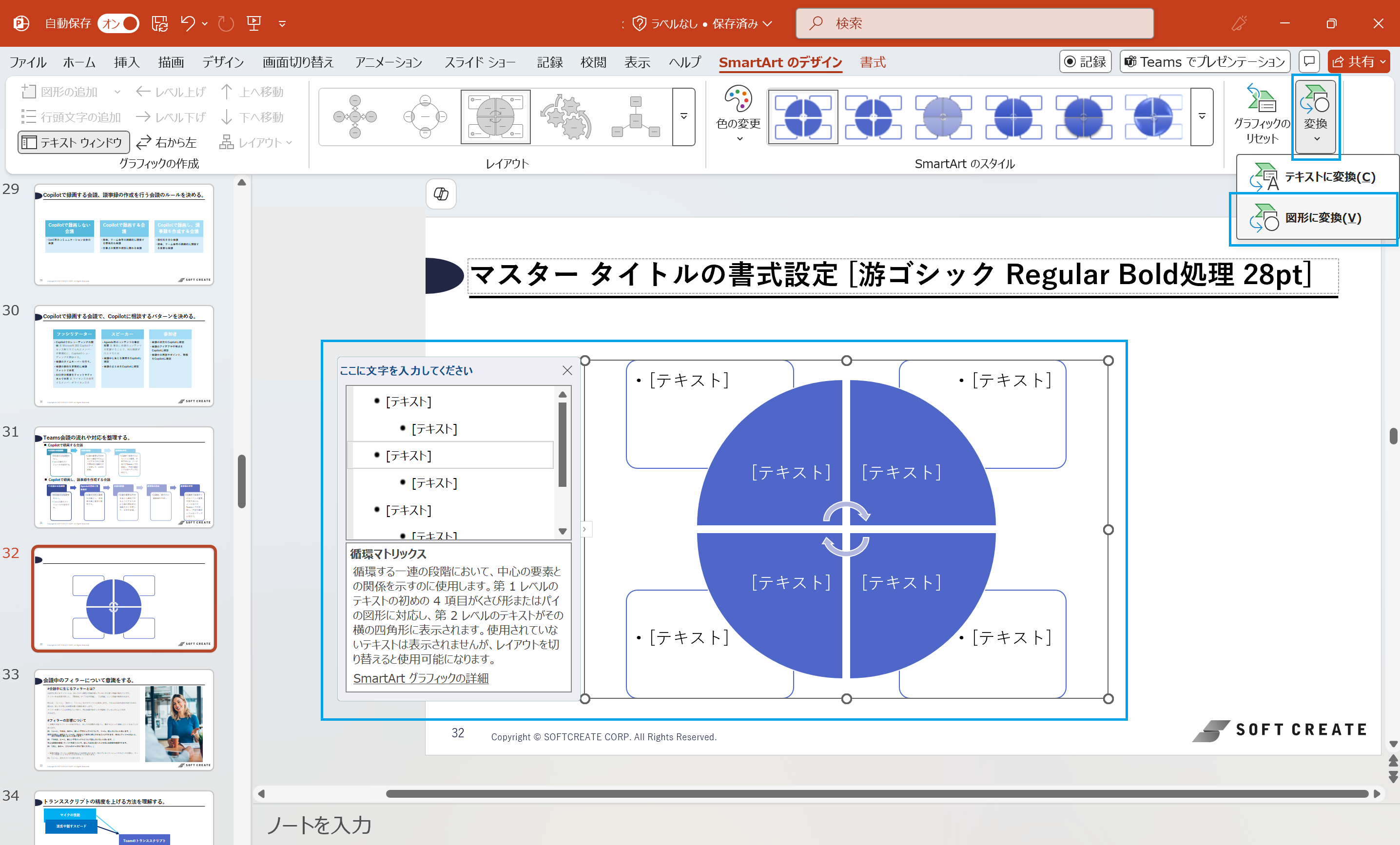
Task: Toggle 右から左 direction
Action: [x=167, y=142]
